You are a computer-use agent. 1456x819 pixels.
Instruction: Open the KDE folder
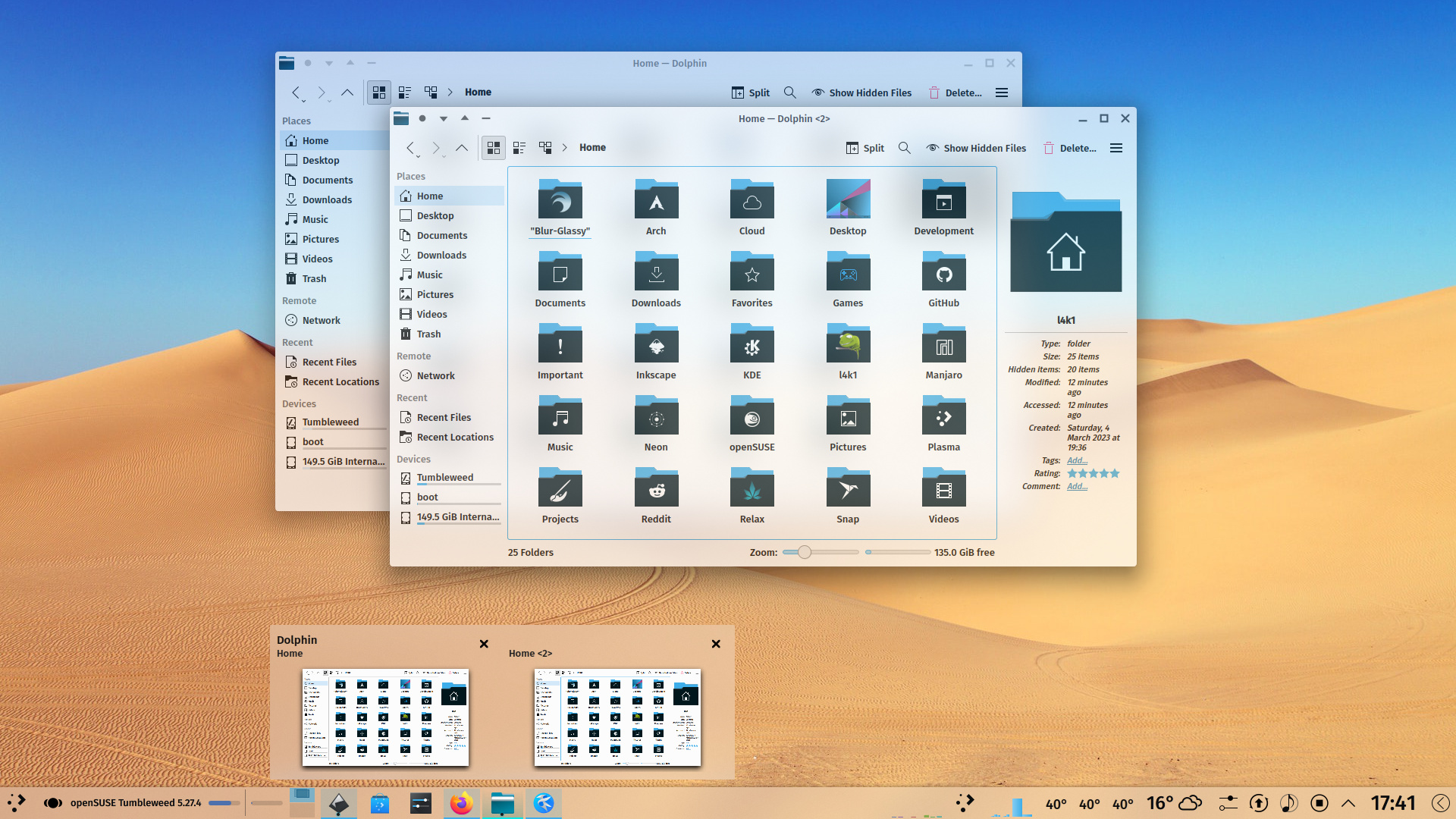coord(752,350)
